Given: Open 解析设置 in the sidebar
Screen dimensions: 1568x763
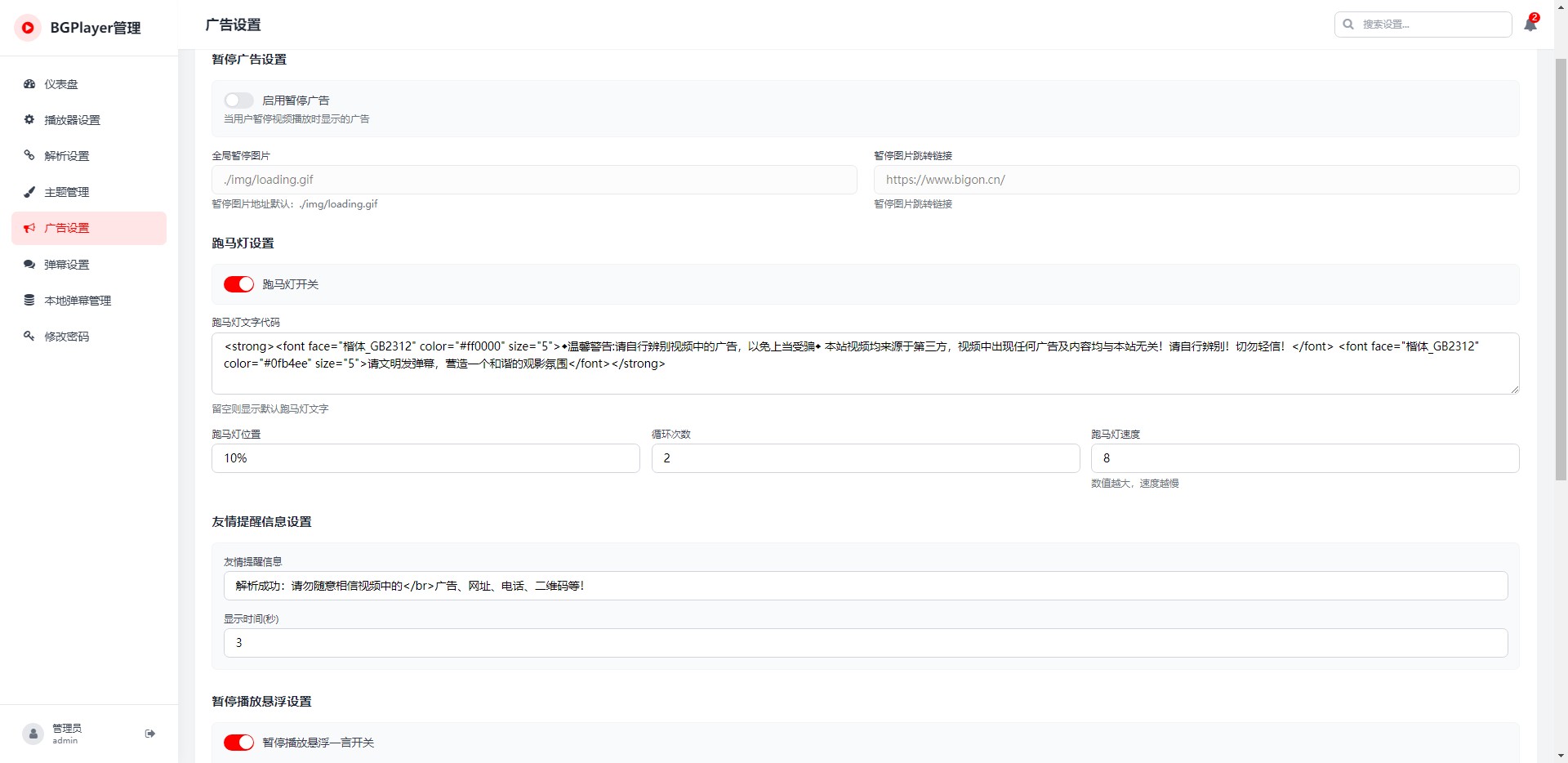Looking at the screenshot, I should [67, 156].
